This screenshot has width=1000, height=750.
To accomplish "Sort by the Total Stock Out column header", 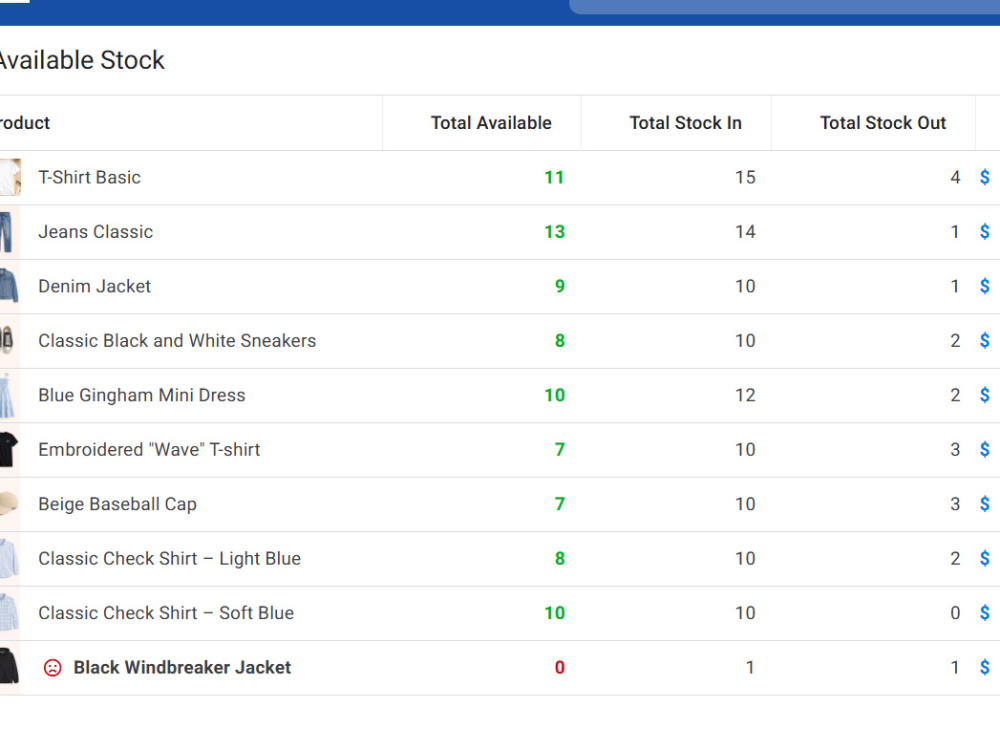I will pos(883,122).
